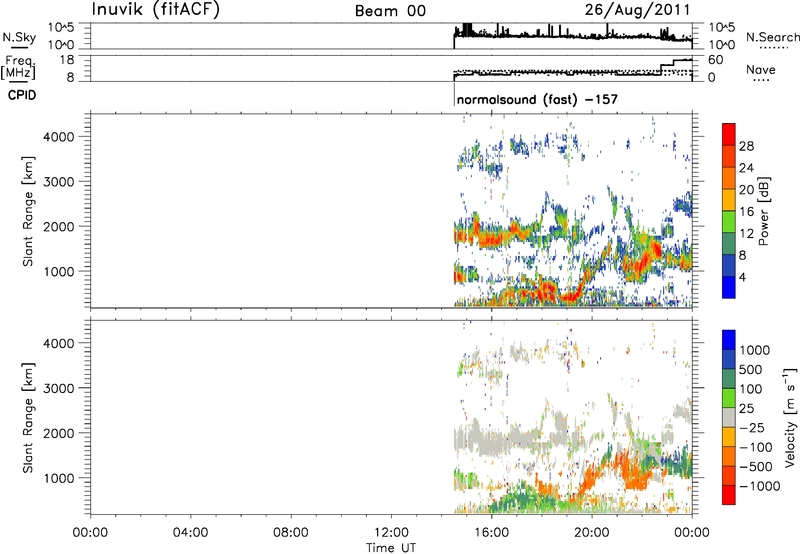Viewport: 800px width, 554px height.
Task: Click the '20' label on the power colorbar
Action: tap(746, 190)
